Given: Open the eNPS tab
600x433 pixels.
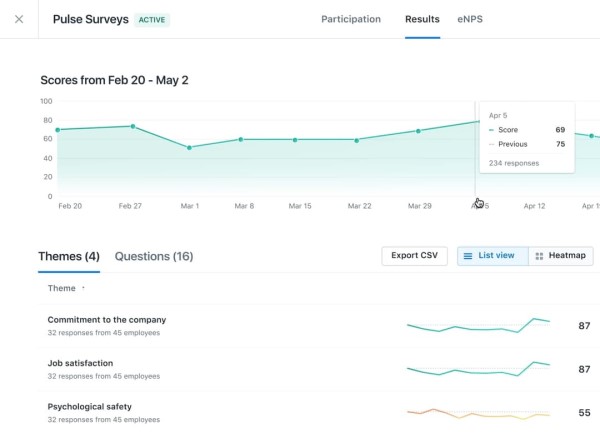Looking at the screenshot, I should (x=470, y=19).
